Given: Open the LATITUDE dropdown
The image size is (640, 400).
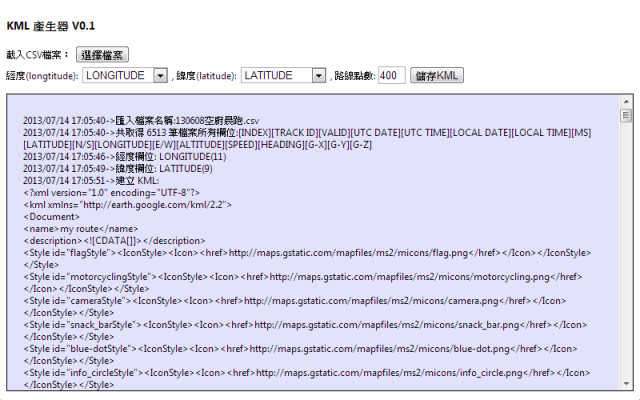Looking at the screenshot, I should click(283, 76).
